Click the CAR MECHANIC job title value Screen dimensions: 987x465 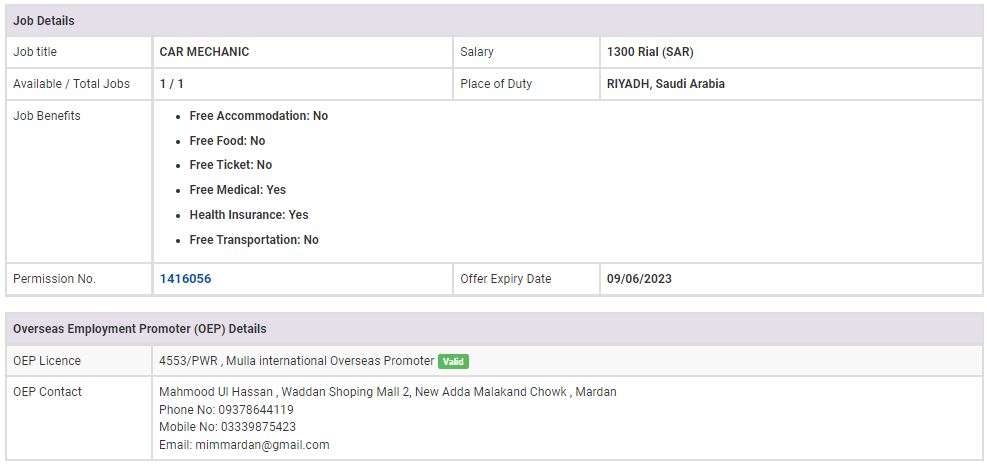(x=204, y=52)
